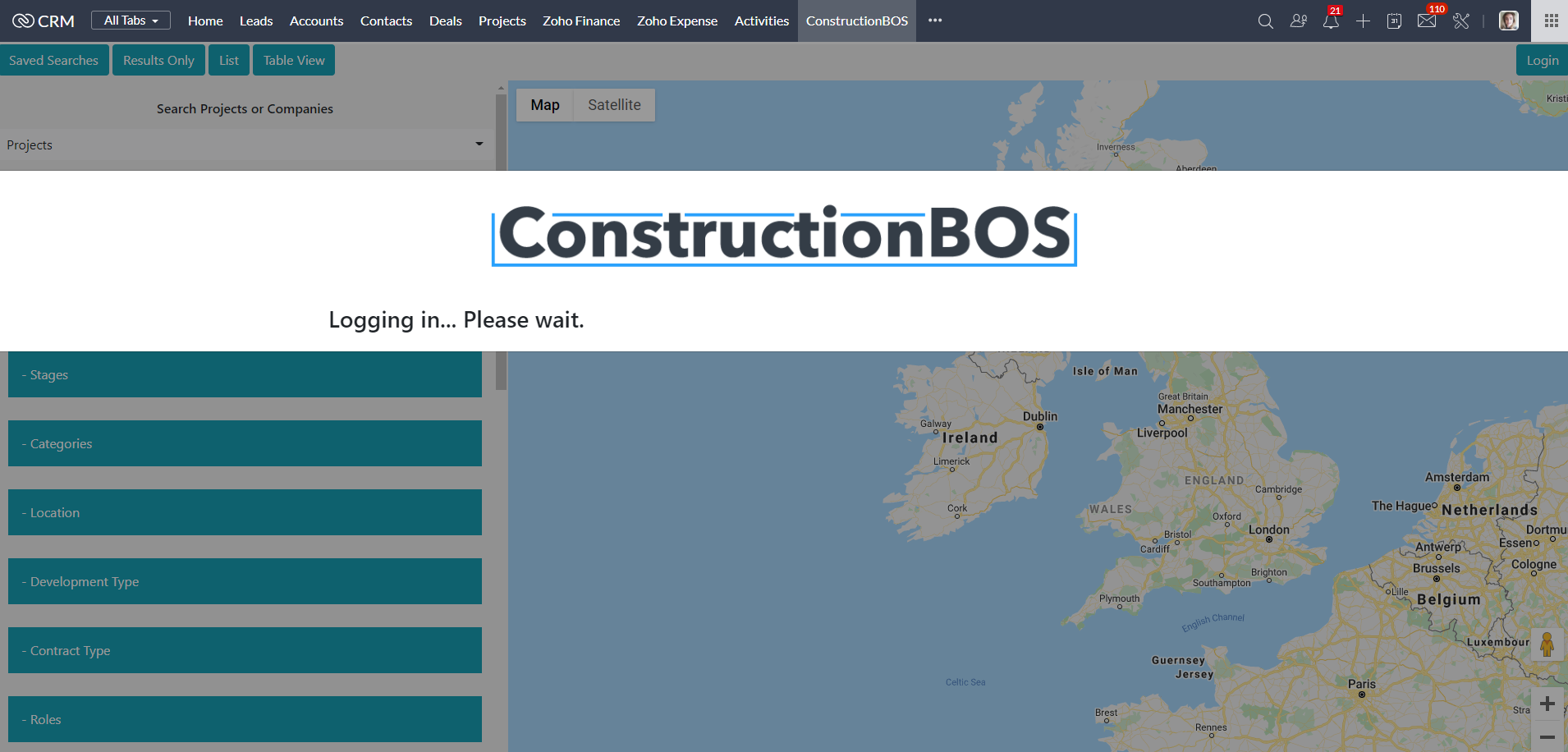Switch to List view button
Image resolution: width=1568 pixels, height=752 pixels.
point(229,60)
